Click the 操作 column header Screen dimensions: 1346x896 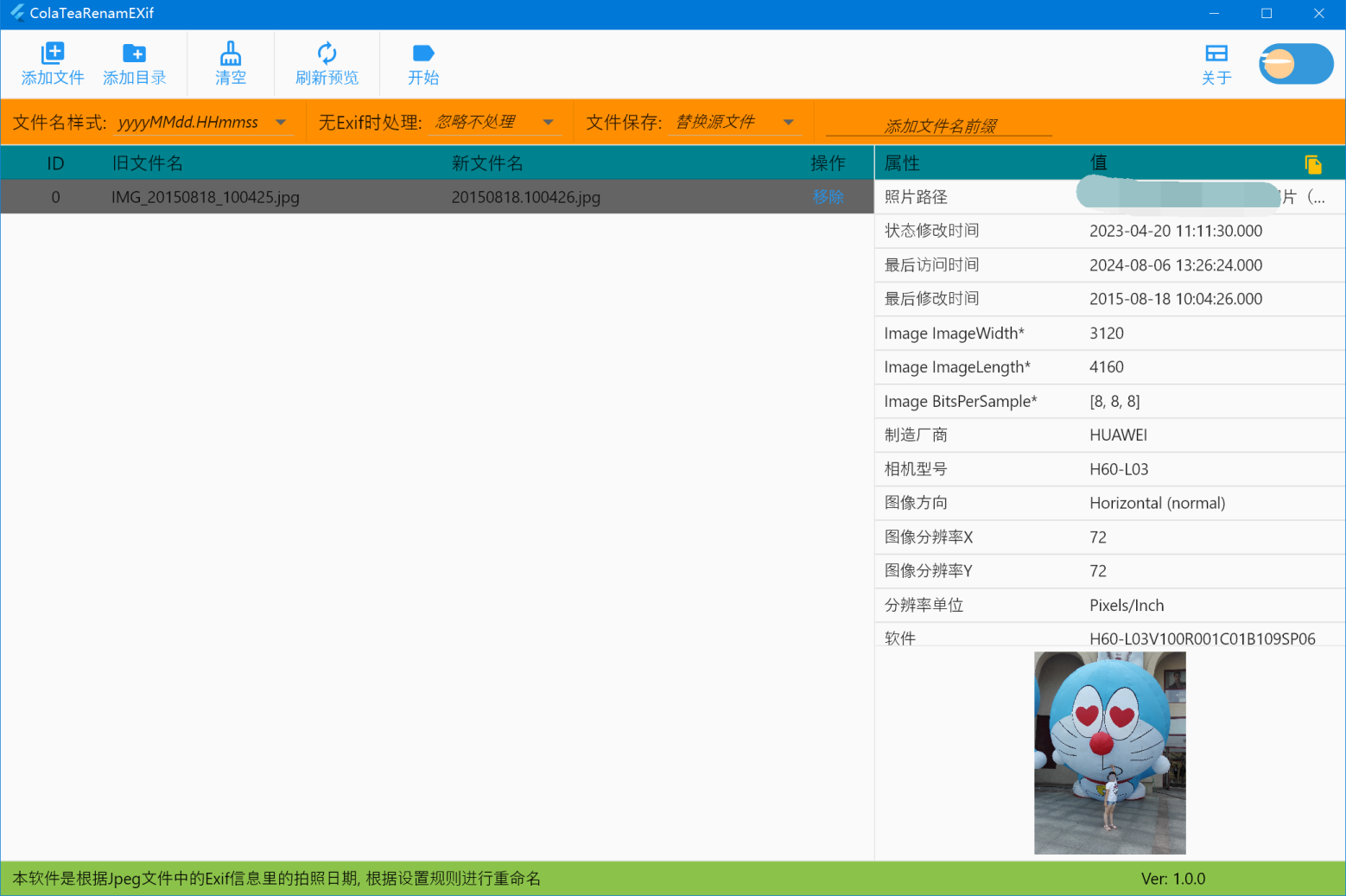coord(828,163)
